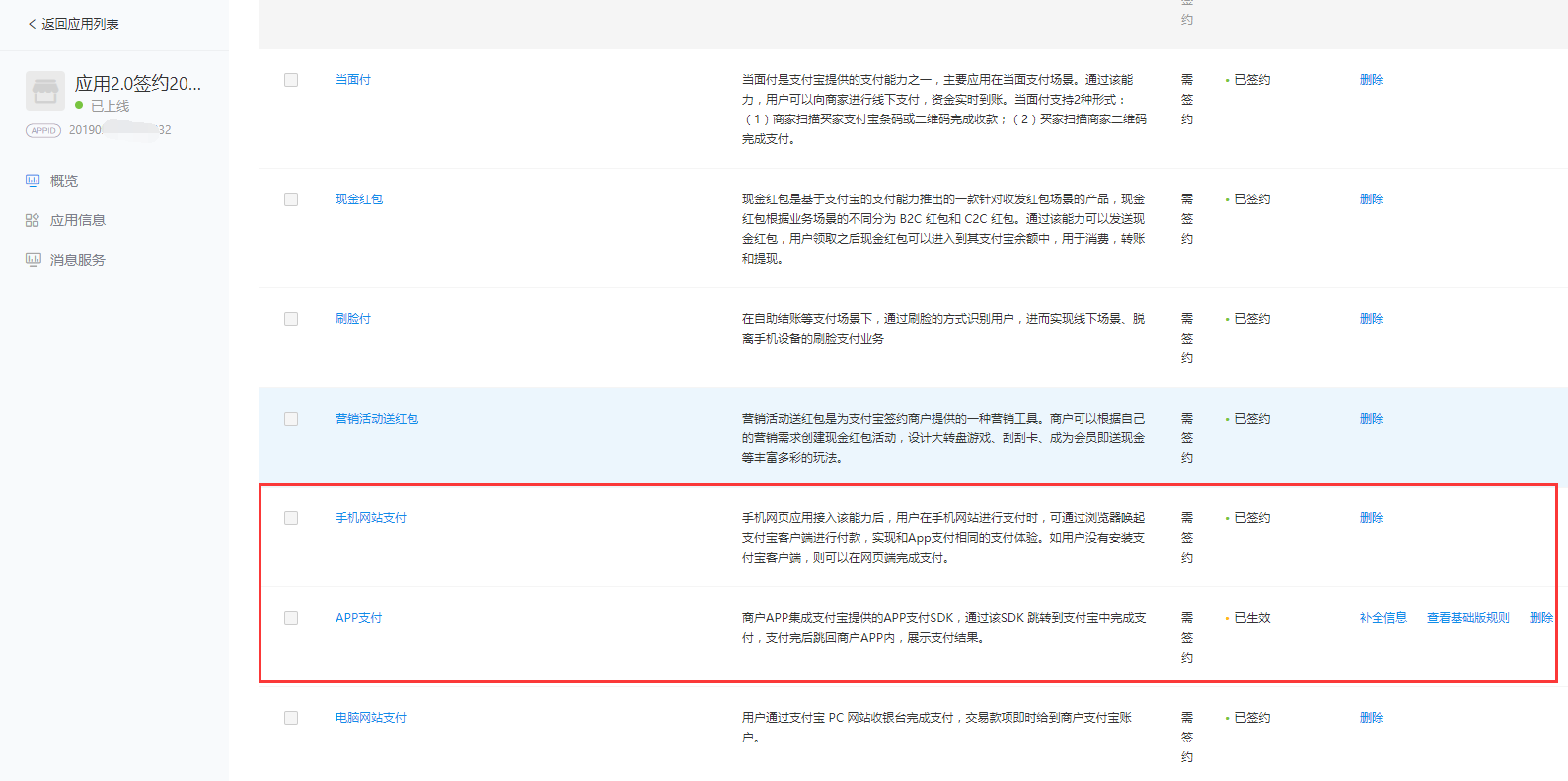Open the 电脑网站支付 feature link
Viewport: 1568px width, 781px height.
(371, 718)
